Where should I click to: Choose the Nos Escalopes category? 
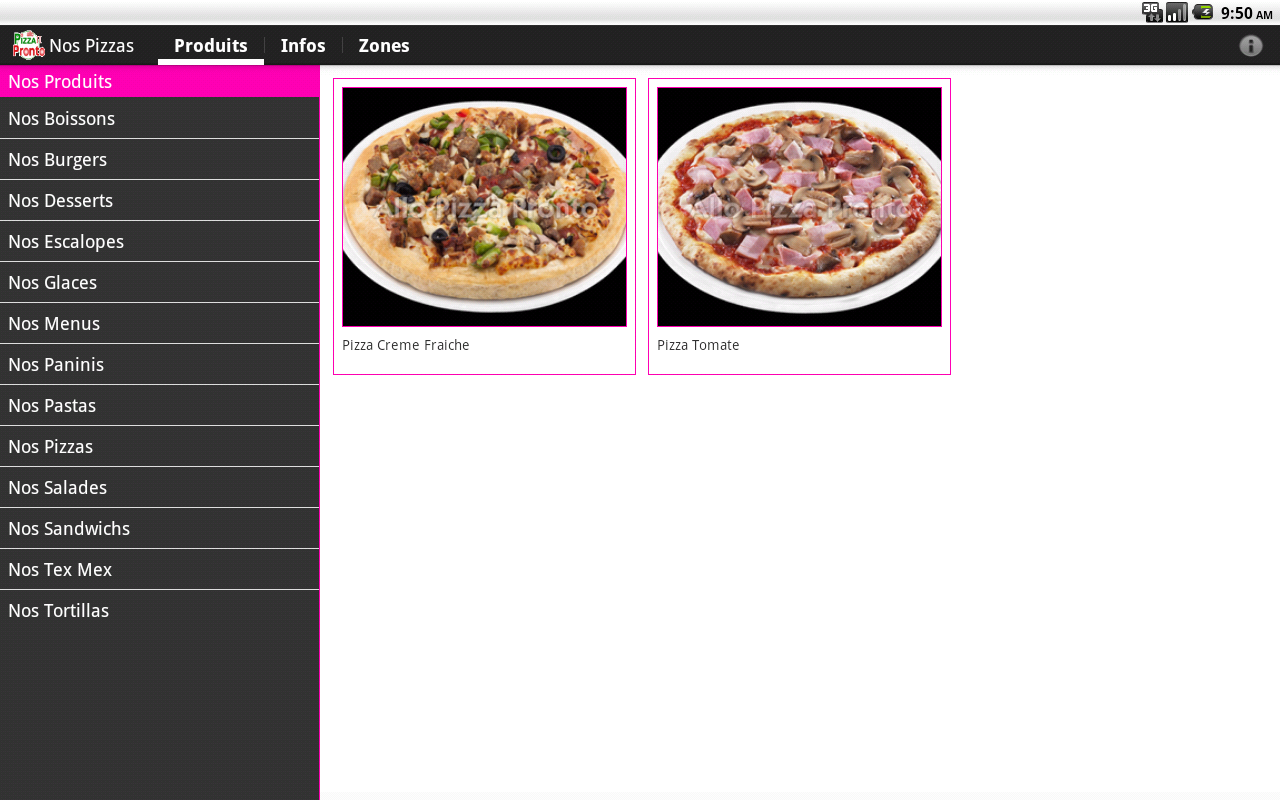(x=160, y=242)
